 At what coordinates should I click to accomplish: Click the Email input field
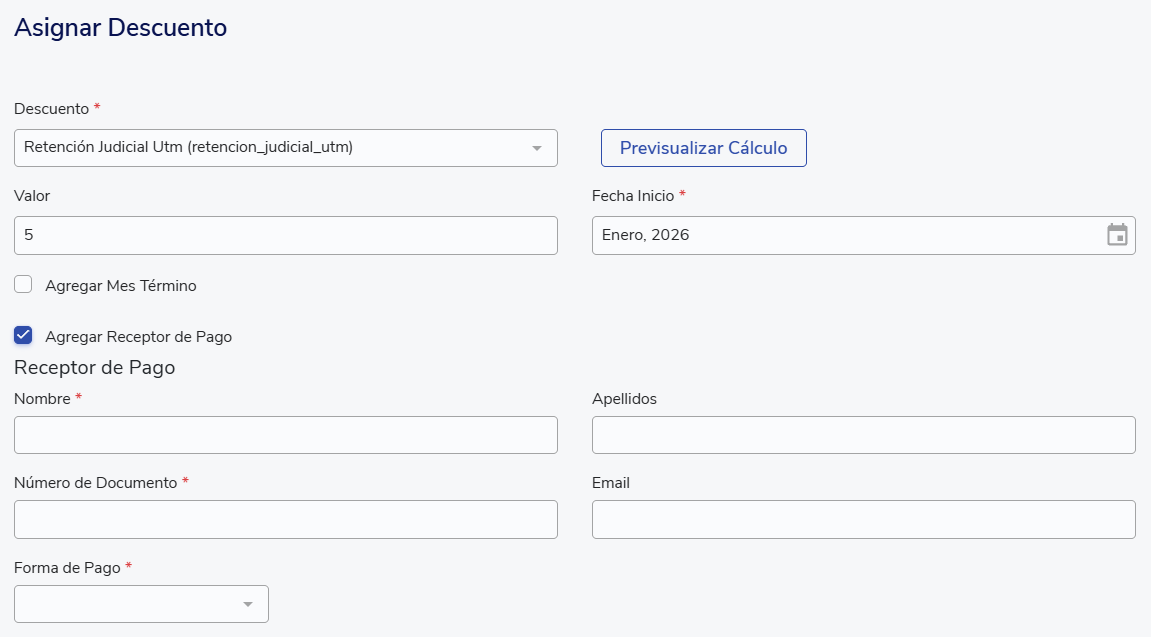tap(863, 519)
